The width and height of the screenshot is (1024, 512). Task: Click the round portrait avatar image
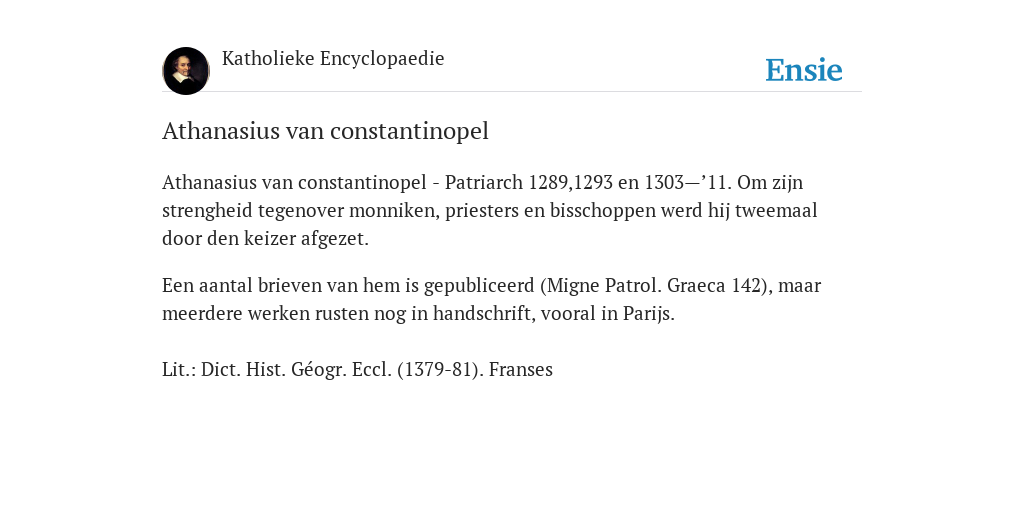click(x=186, y=71)
